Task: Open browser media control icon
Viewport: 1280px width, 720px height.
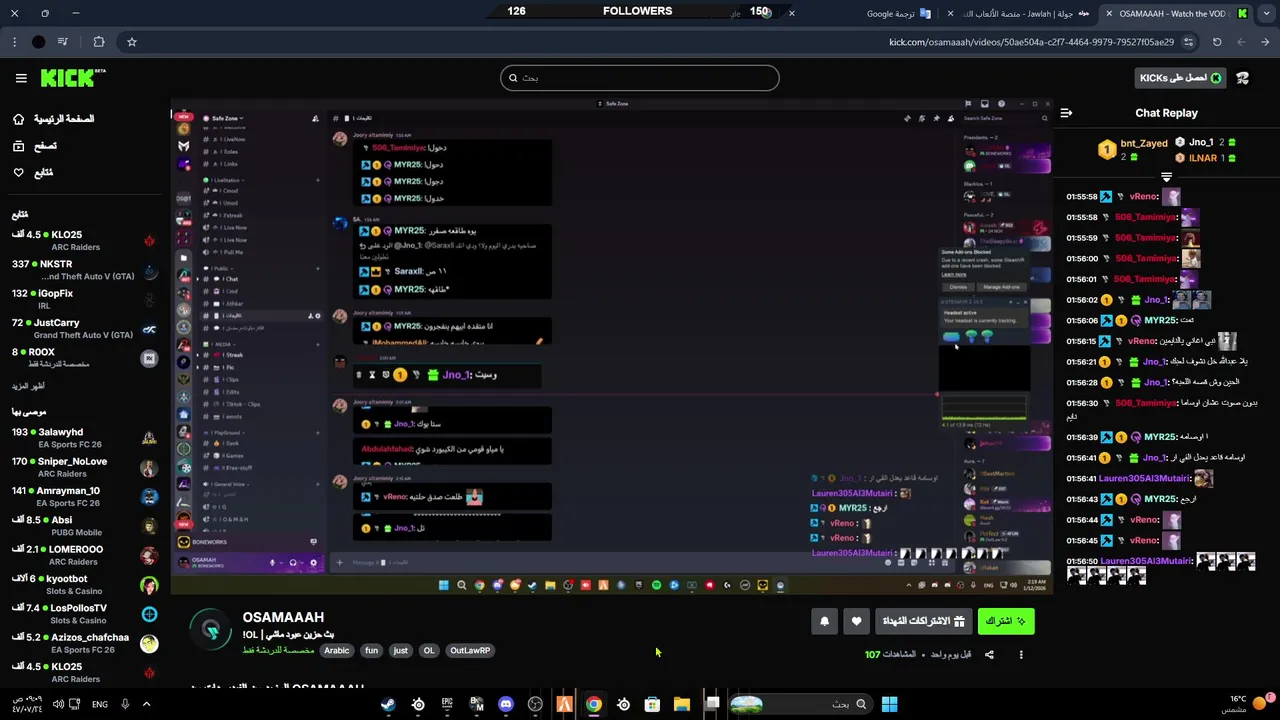Action: point(63,42)
